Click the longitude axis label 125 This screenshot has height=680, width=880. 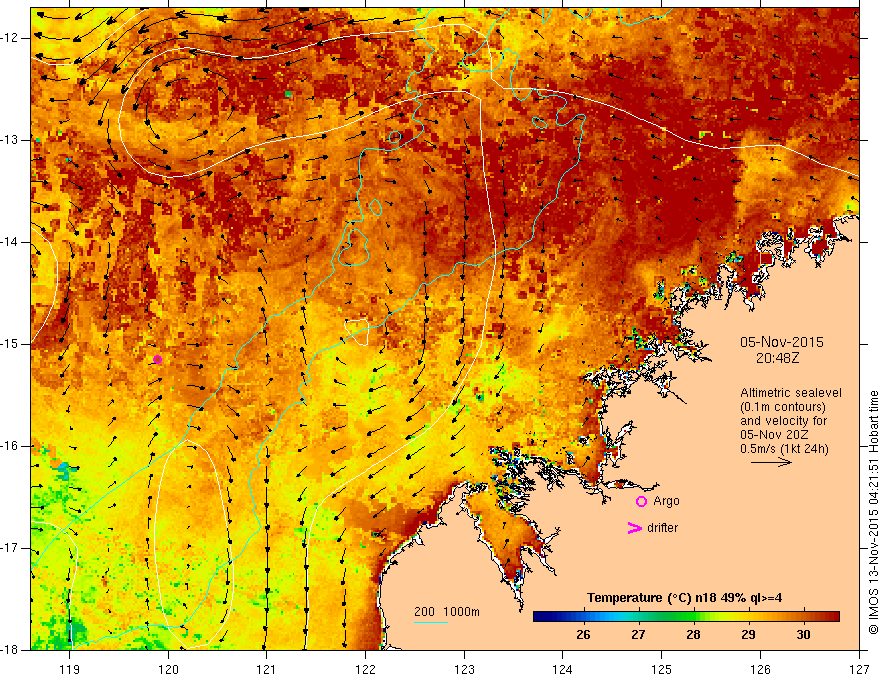pyautogui.click(x=662, y=669)
